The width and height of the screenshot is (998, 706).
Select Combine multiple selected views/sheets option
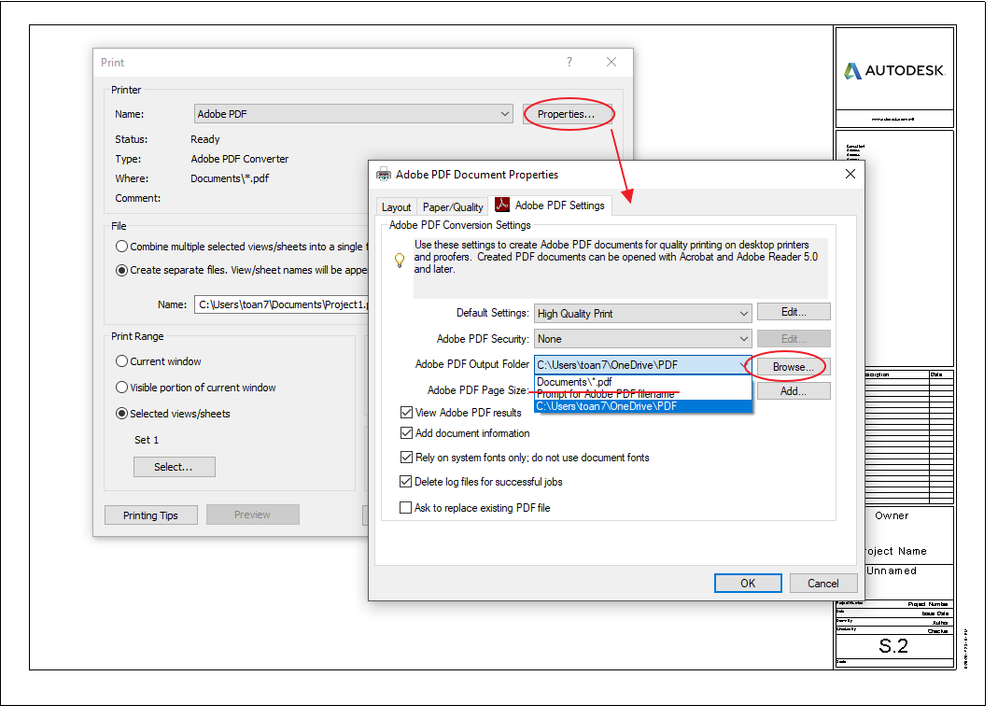pyautogui.click(x=122, y=246)
